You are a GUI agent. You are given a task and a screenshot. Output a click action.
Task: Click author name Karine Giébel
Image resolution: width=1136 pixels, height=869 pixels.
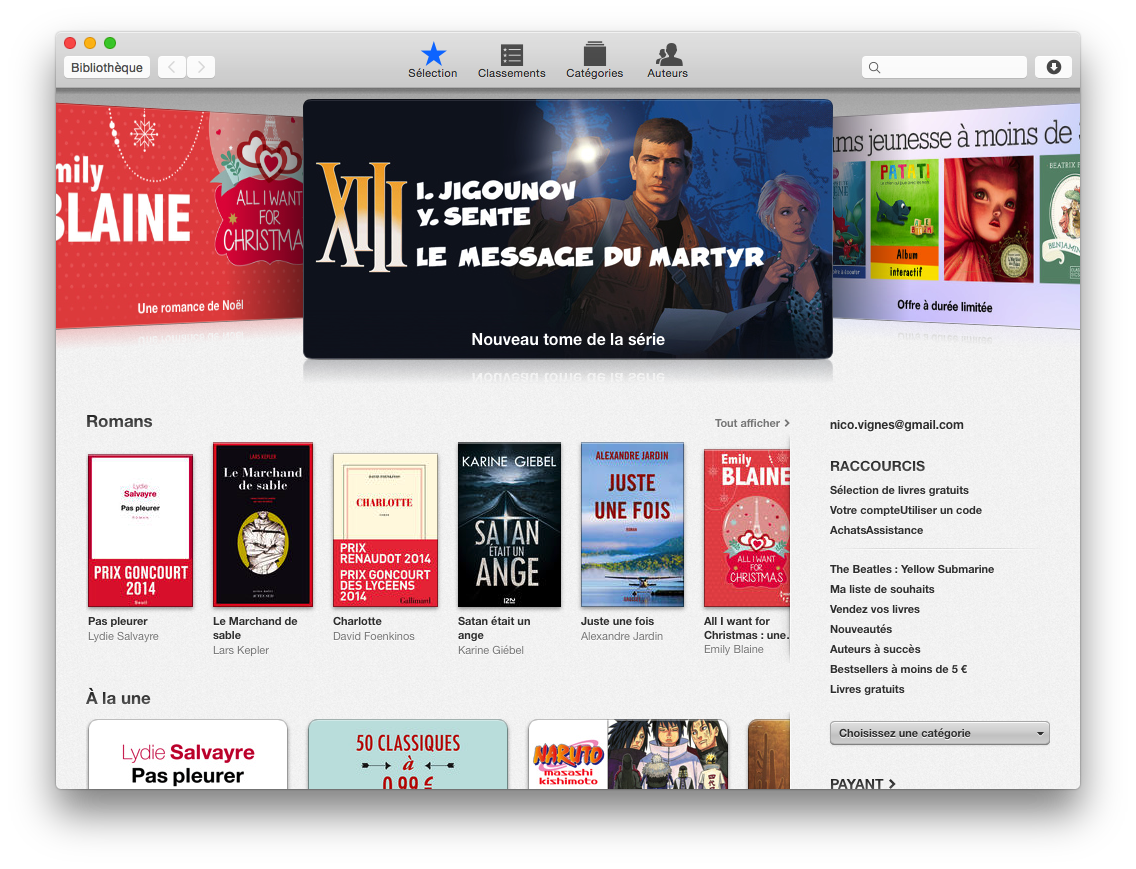[490, 650]
